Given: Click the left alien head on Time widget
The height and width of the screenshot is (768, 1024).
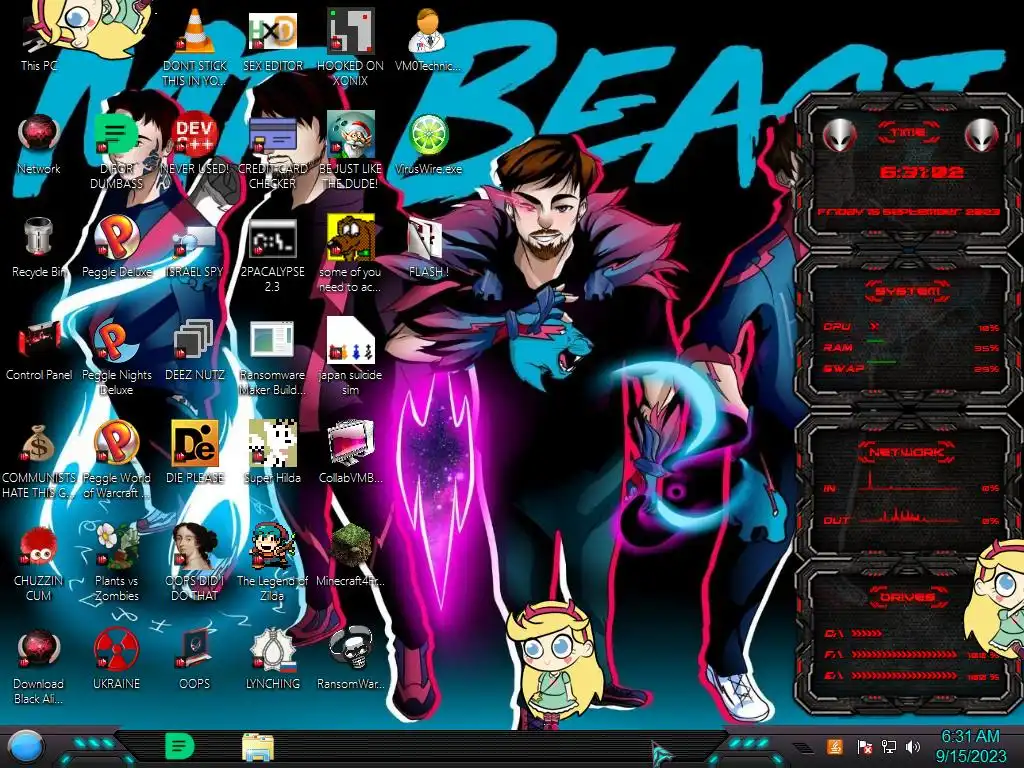Looking at the screenshot, I should (x=839, y=136).
